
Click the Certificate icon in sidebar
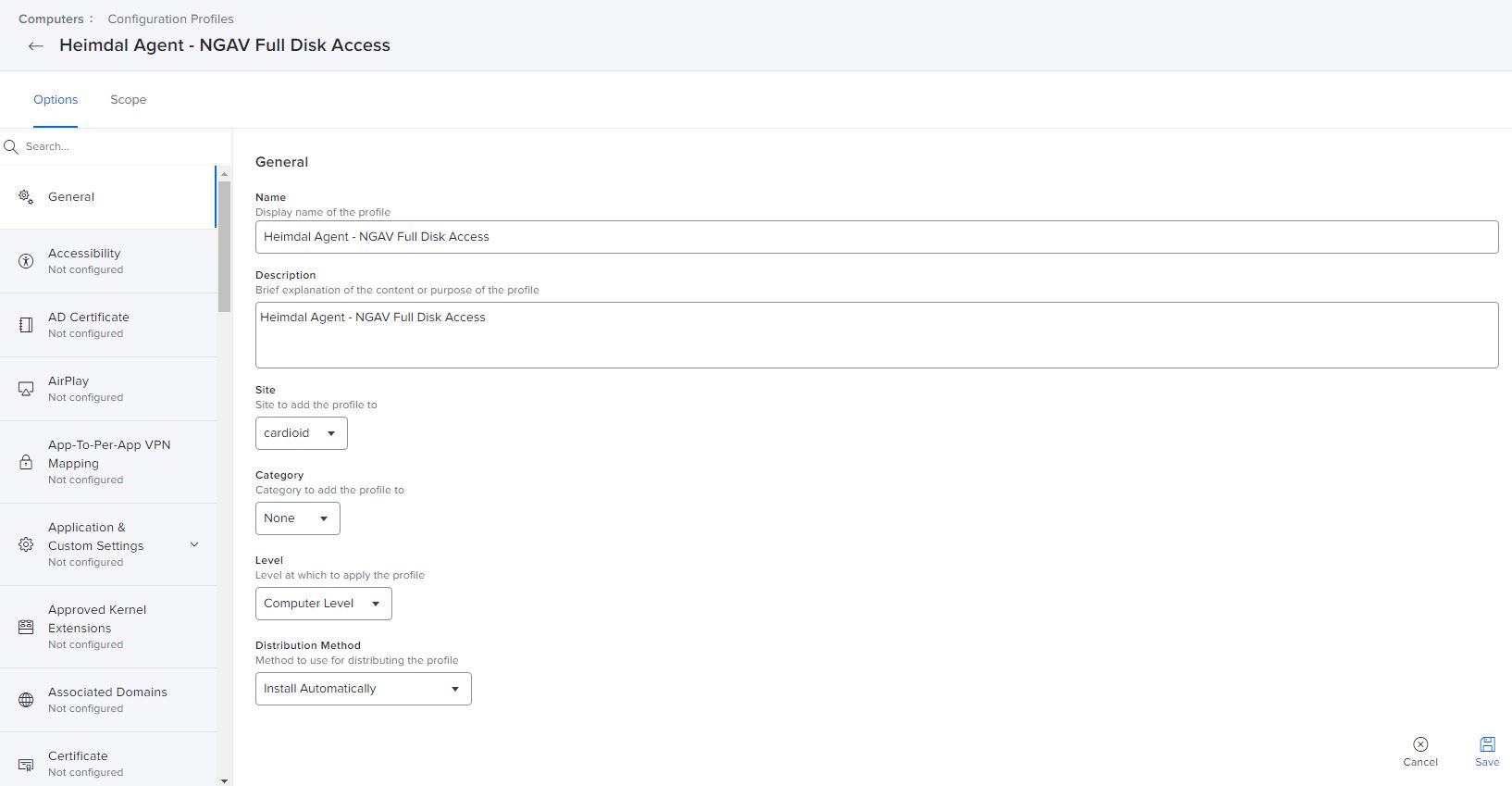click(26, 764)
